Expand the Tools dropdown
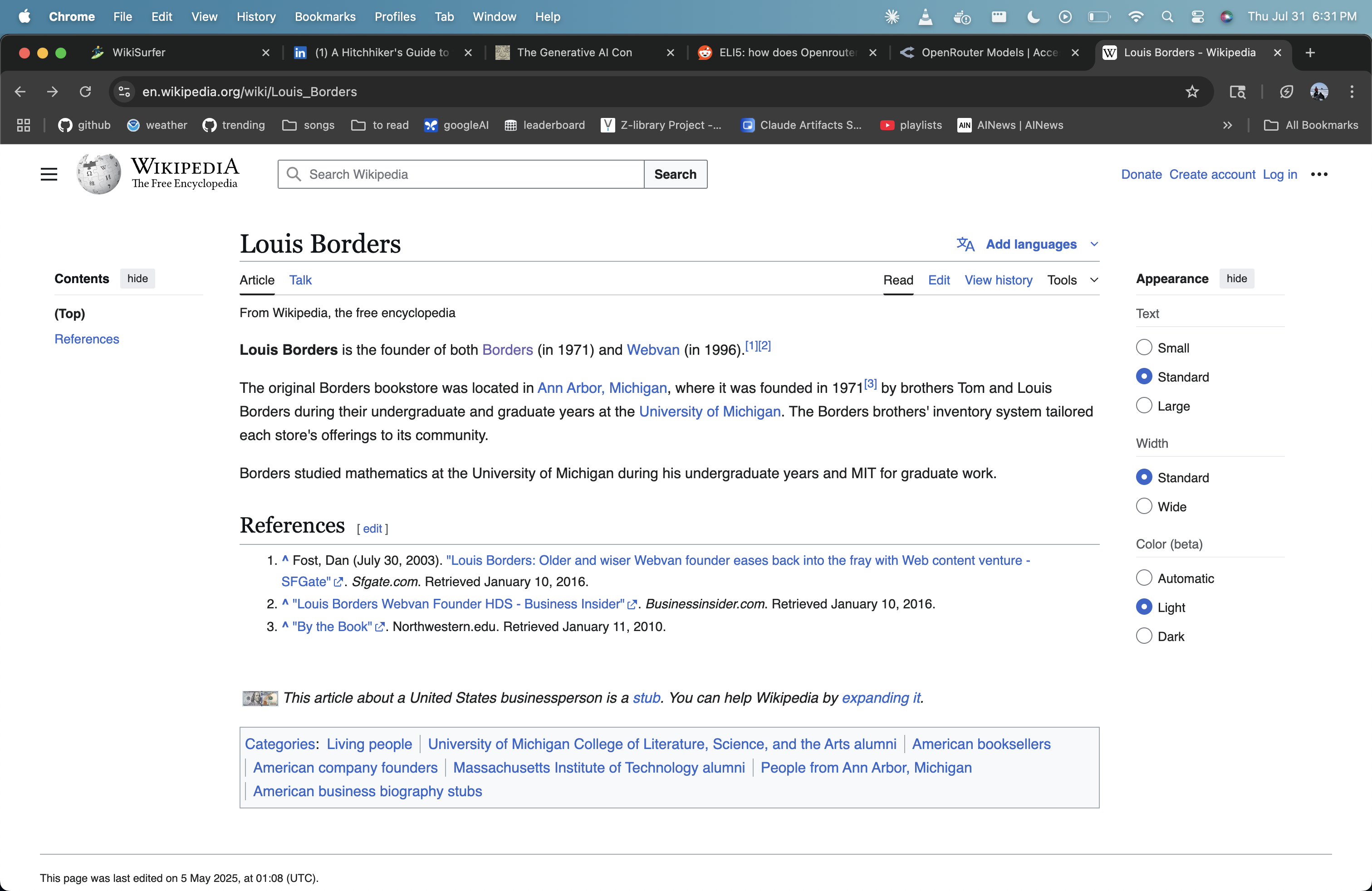Image resolution: width=1372 pixels, height=891 pixels. 1073,280
